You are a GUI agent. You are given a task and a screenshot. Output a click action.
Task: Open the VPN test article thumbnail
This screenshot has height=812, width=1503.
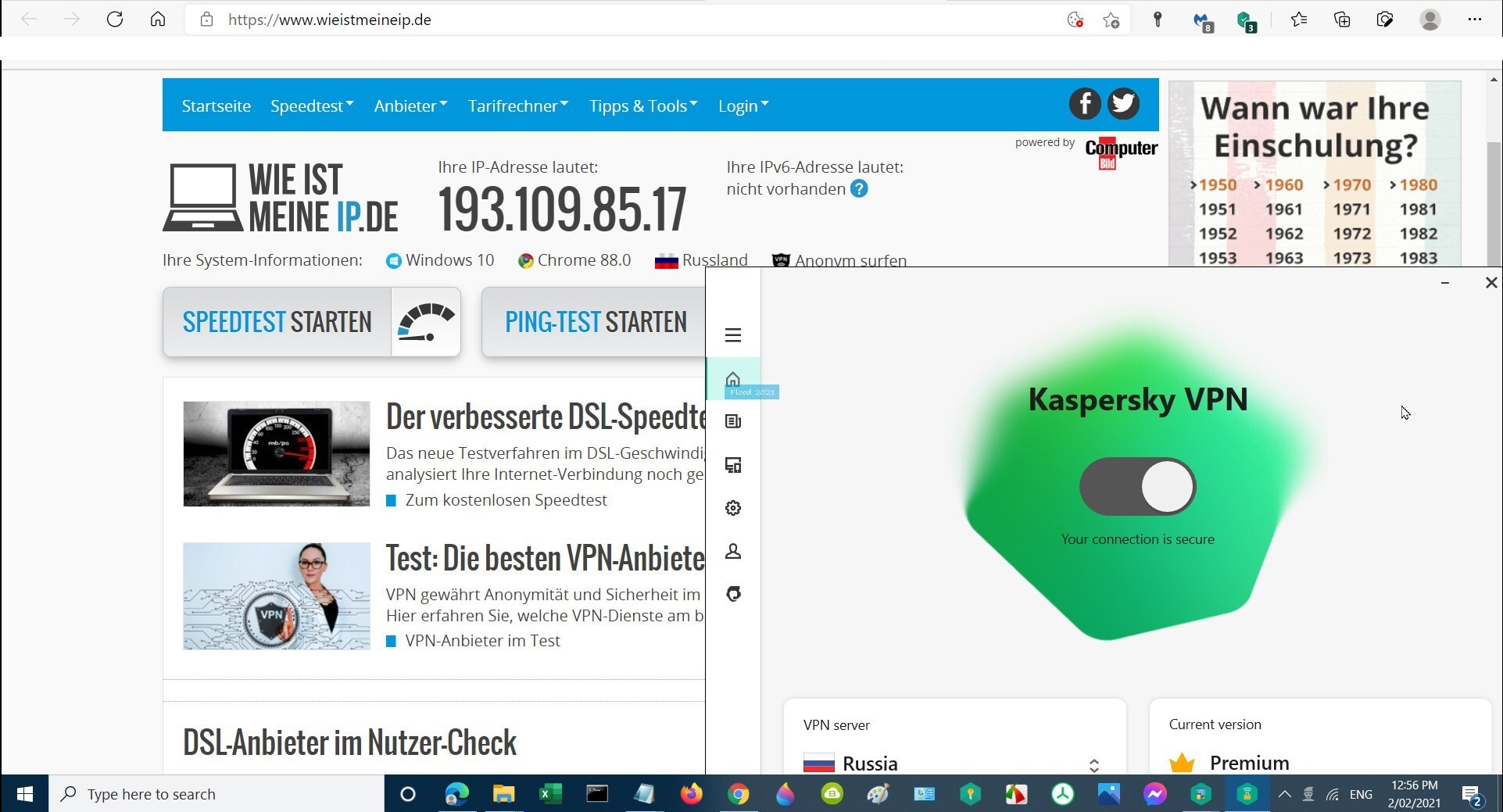pos(277,596)
